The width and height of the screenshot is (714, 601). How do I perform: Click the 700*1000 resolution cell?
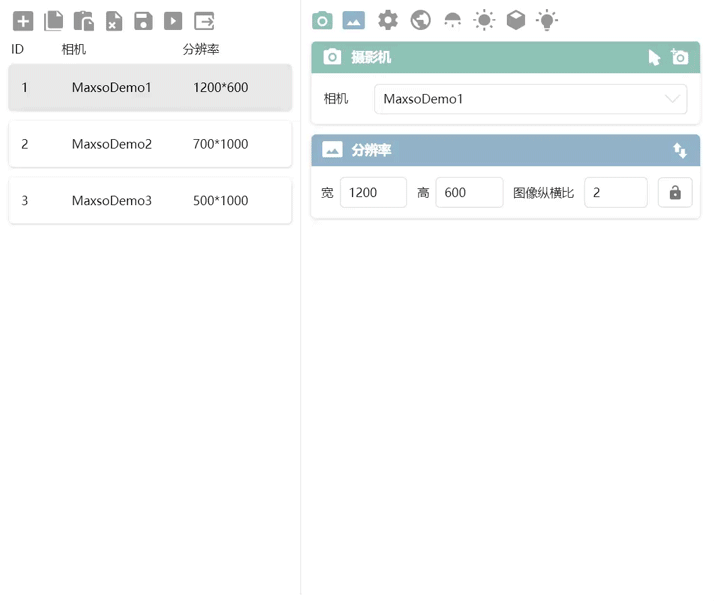coord(220,144)
